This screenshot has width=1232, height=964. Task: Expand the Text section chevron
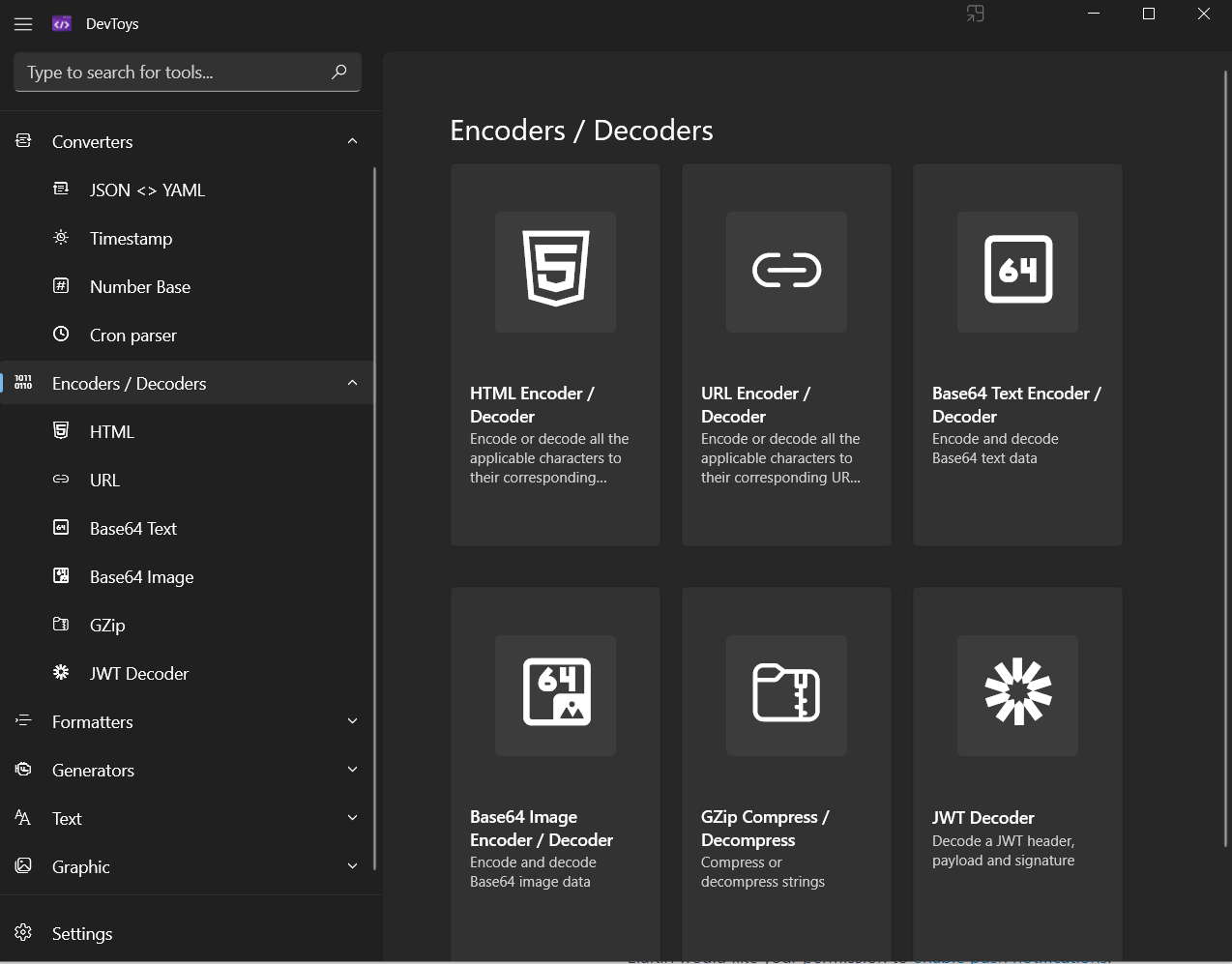coord(352,818)
